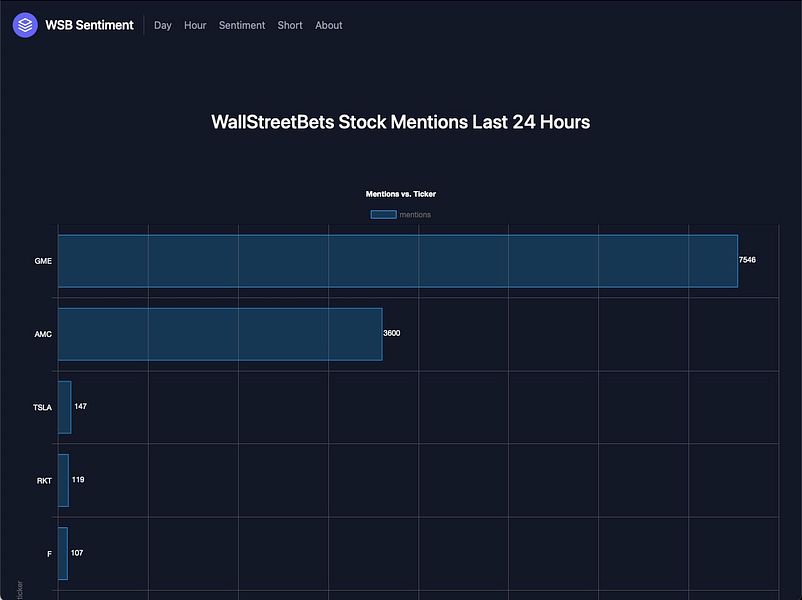Click the WSB Sentiment brand text

click(x=88, y=24)
